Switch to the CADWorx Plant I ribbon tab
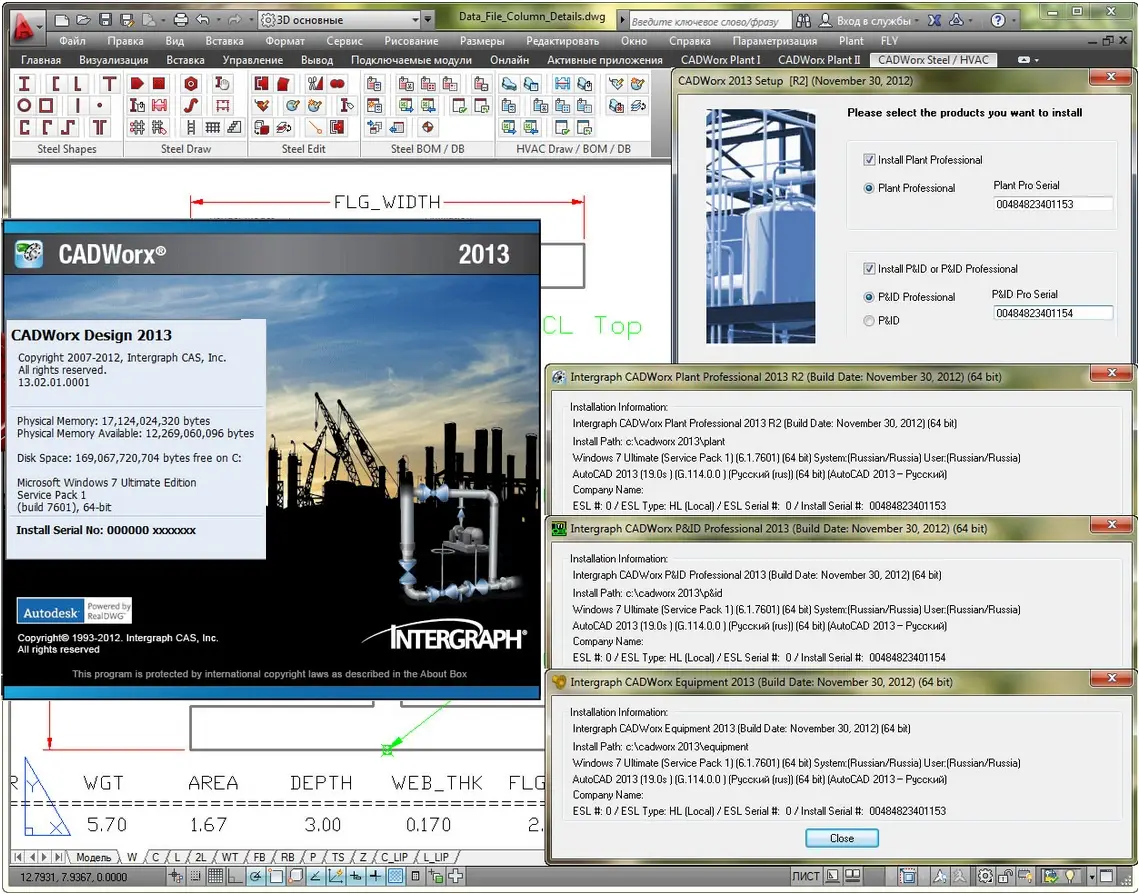This screenshot has height=894, width=1139. [720, 60]
